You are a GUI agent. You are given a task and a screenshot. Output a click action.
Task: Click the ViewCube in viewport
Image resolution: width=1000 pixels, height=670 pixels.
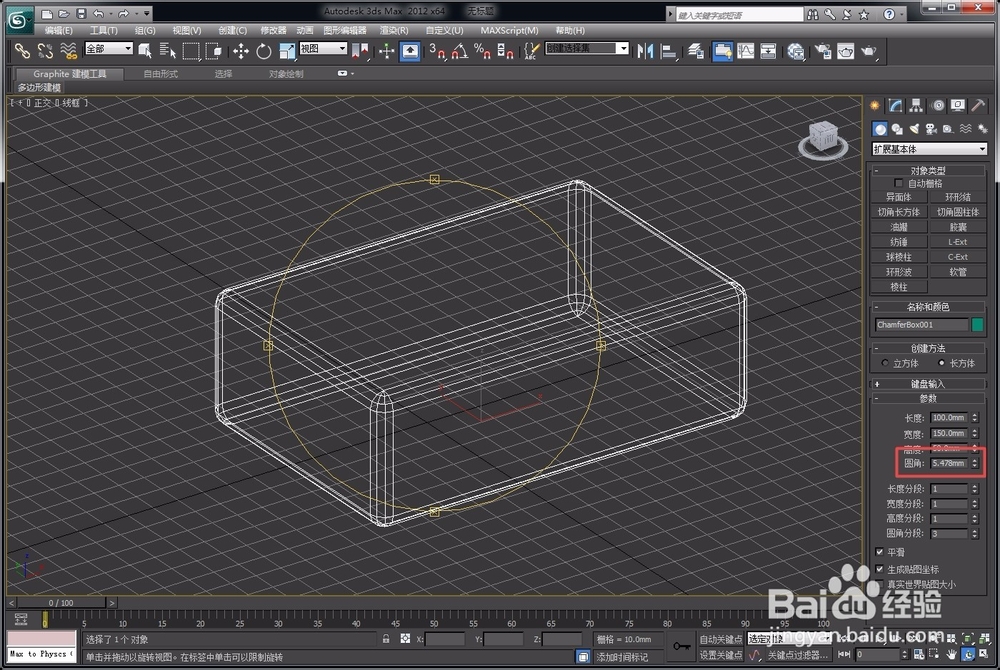823,139
